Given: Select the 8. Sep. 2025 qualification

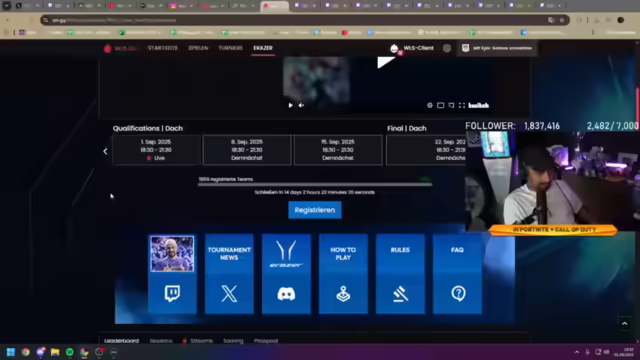Looking at the screenshot, I should (247, 150).
